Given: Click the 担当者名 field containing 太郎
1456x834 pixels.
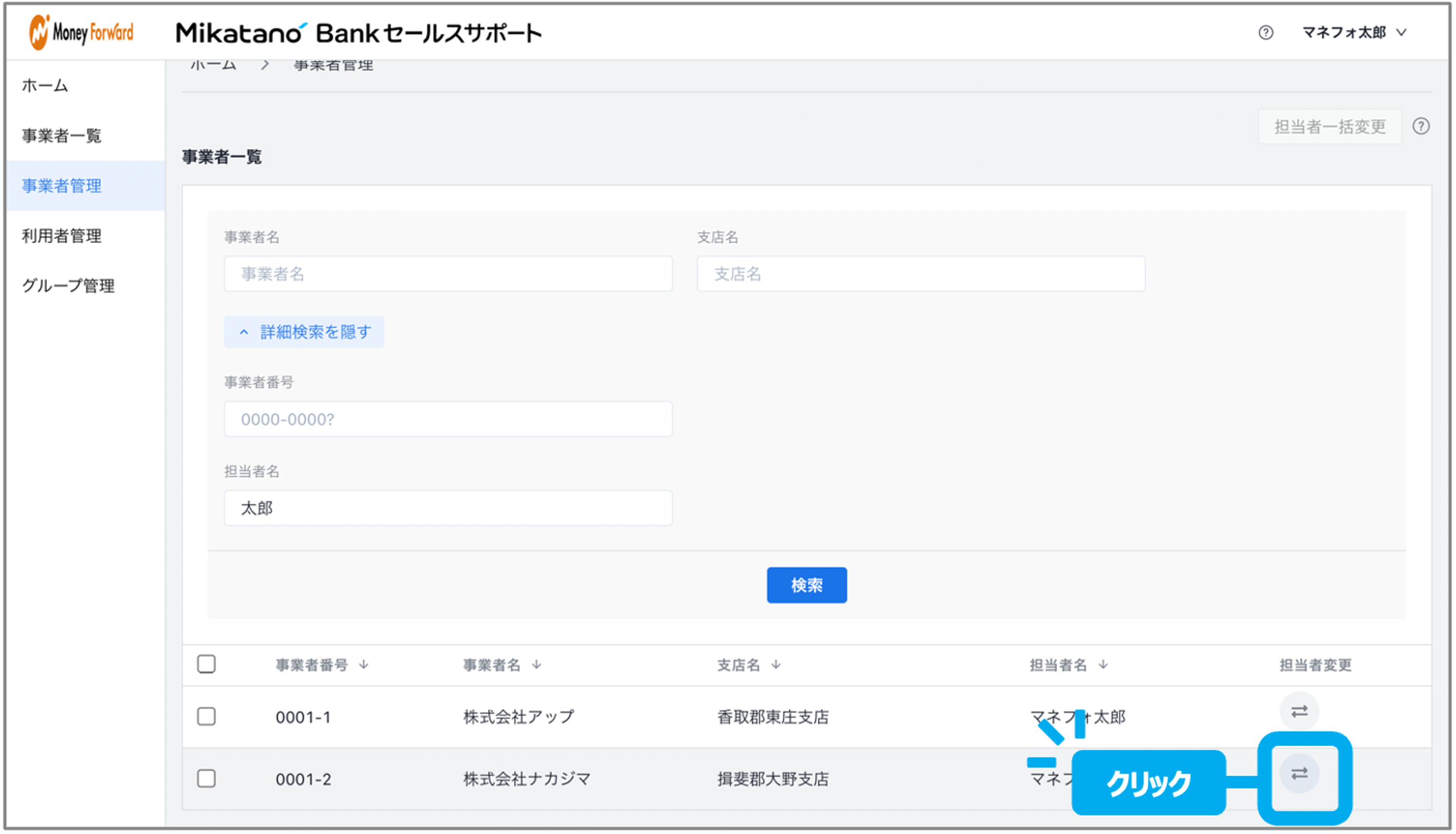Looking at the screenshot, I should click(448, 507).
